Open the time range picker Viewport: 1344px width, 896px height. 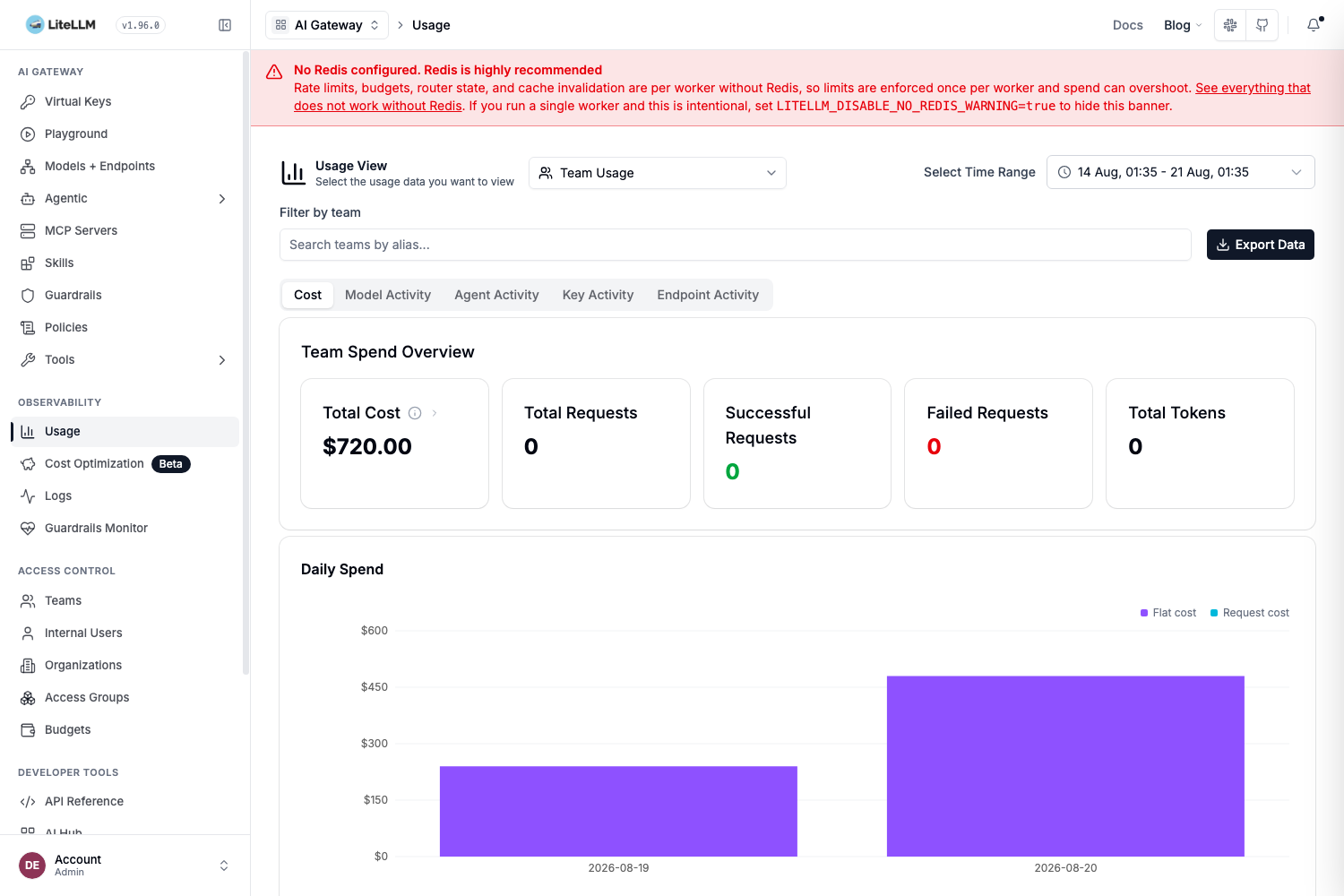point(1181,172)
